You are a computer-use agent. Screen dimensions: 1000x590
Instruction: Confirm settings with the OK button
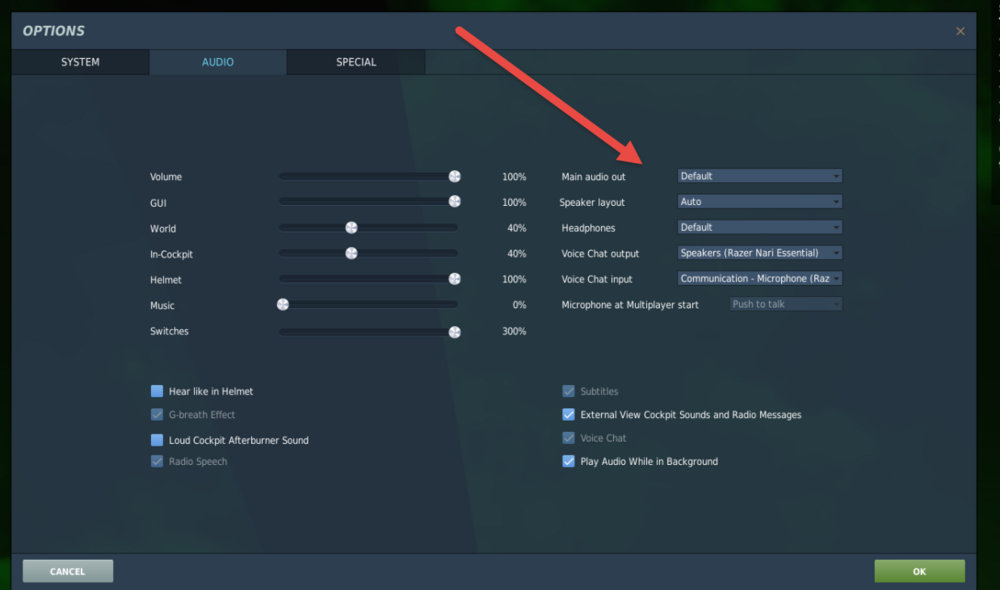click(x=919, y=571)
